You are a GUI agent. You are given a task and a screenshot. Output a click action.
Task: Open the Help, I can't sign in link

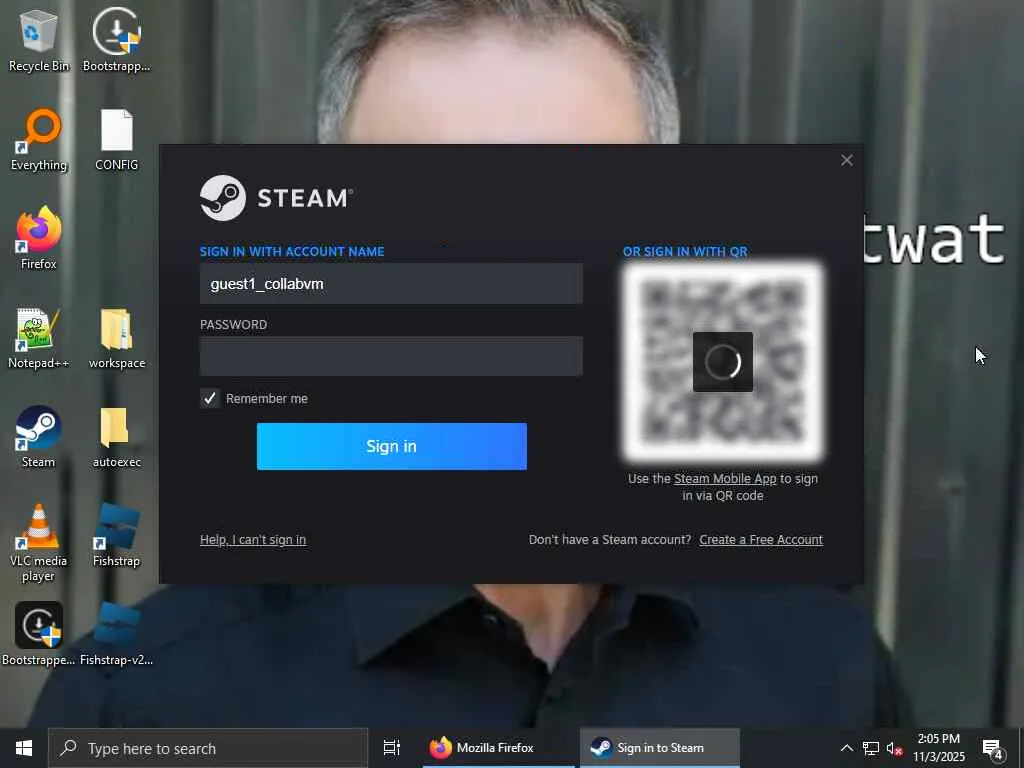click(253, 539)
